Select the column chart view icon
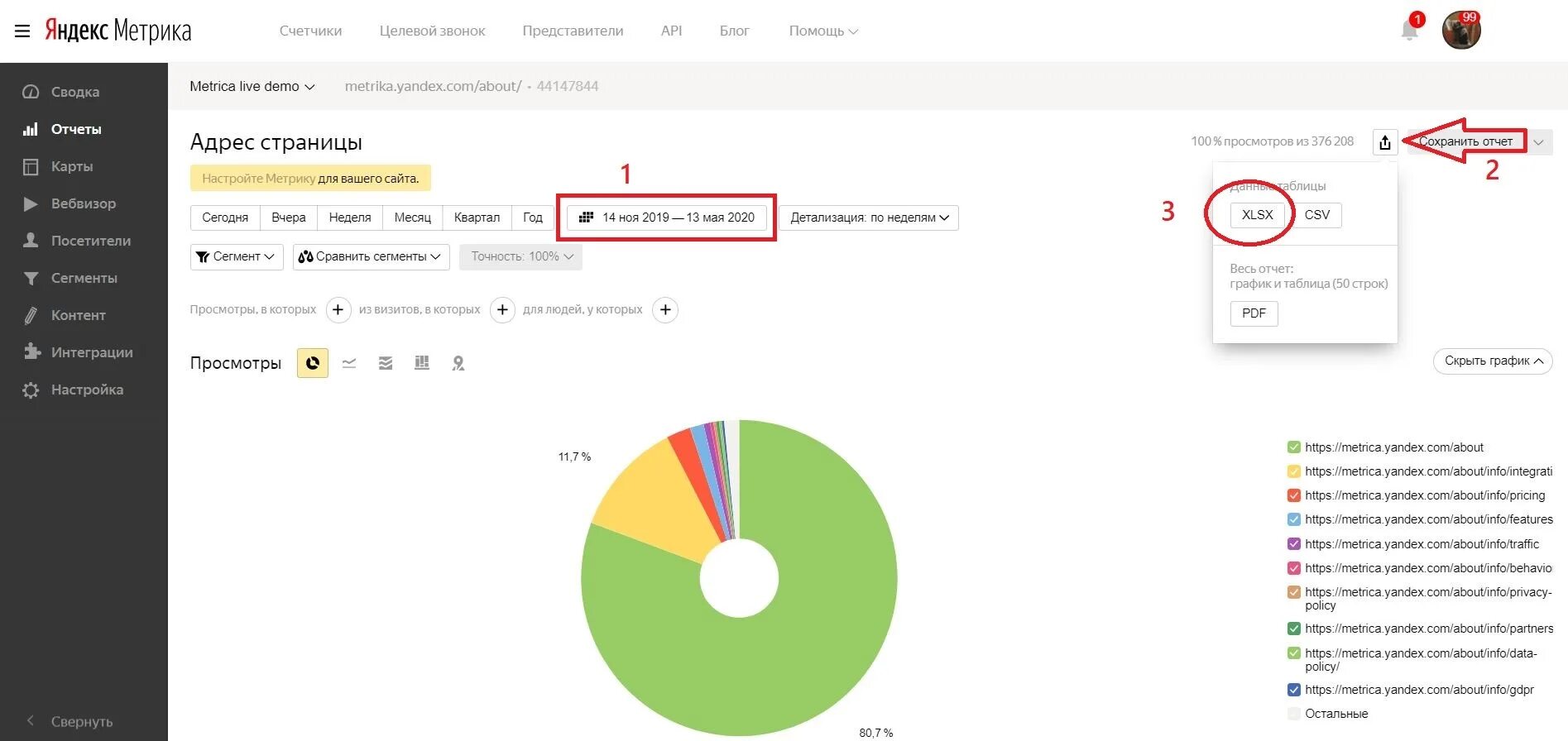 (422, 363)
